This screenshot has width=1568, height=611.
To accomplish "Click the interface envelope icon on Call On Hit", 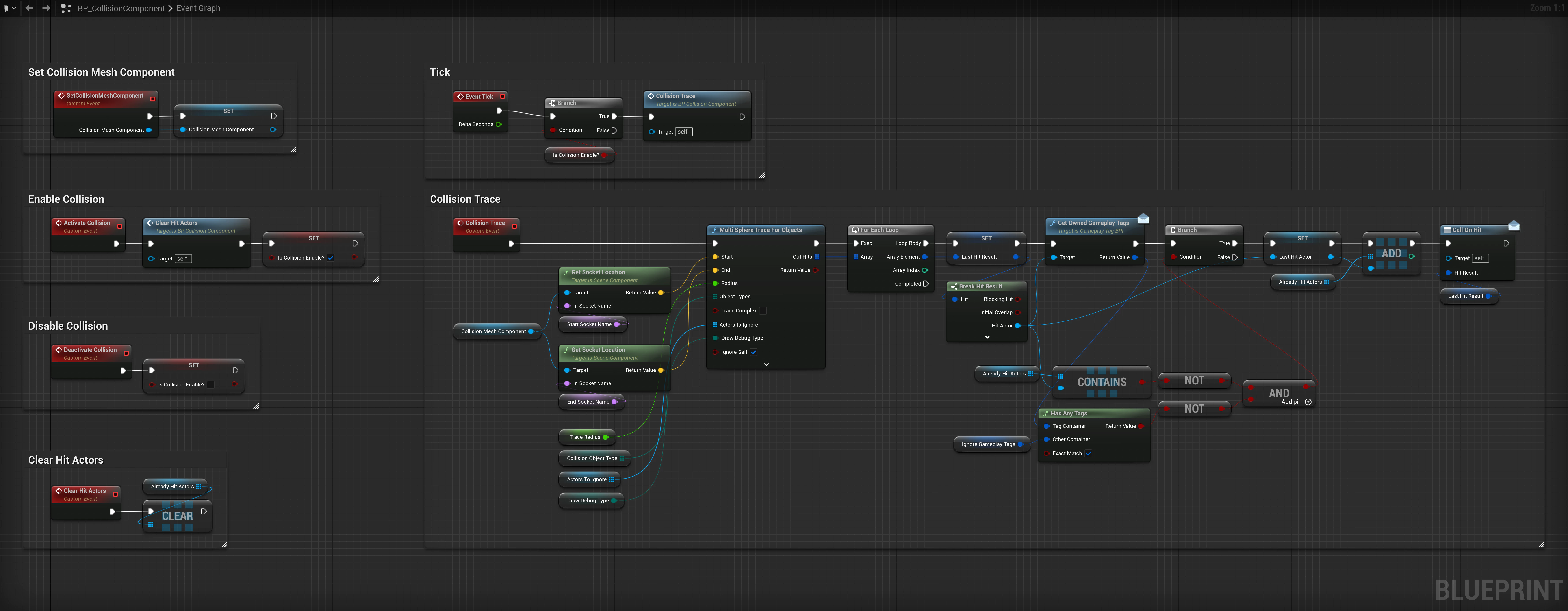I will pos(1514,226).
